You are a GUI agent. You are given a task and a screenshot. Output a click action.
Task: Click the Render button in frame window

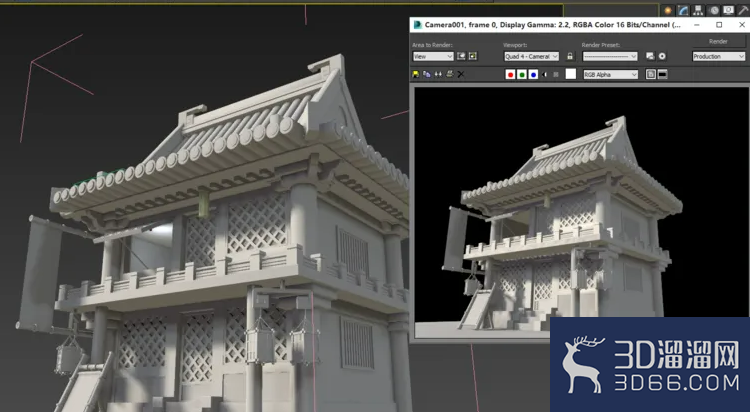click(718, 42)
